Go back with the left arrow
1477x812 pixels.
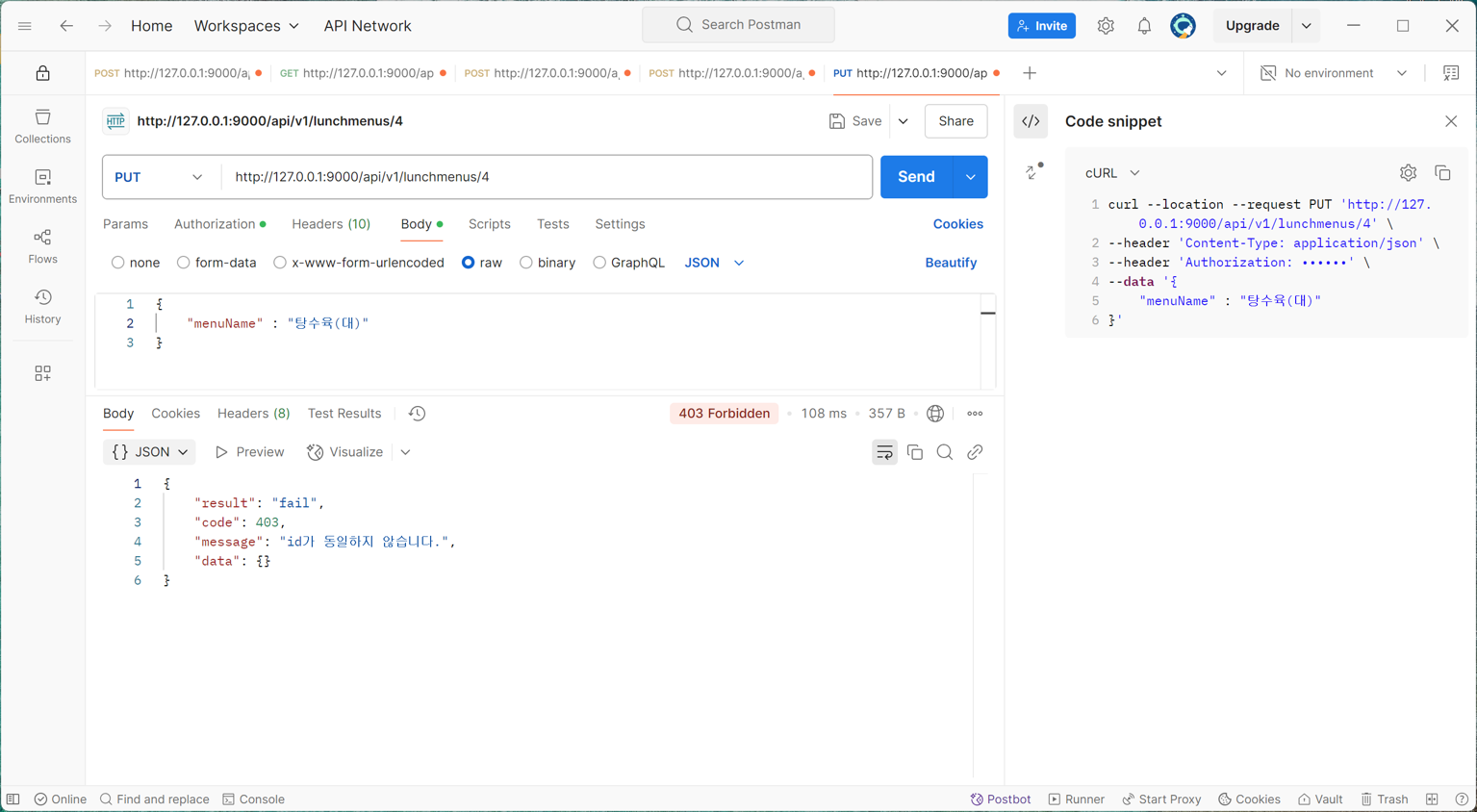click(x=66, y=26)
